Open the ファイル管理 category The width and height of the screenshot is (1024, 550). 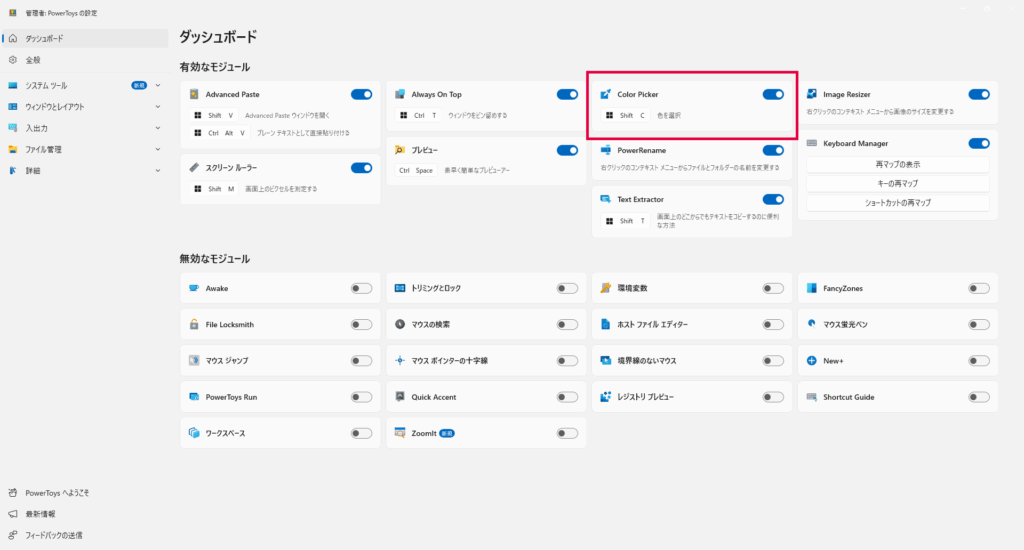click(85, 149)
